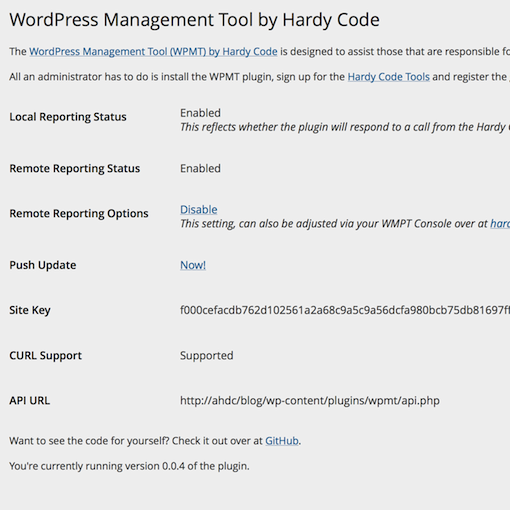Click the Enabled value for Remote Reporting Status
This screenshot has width=510, height=510.
(x=200, y=168)
